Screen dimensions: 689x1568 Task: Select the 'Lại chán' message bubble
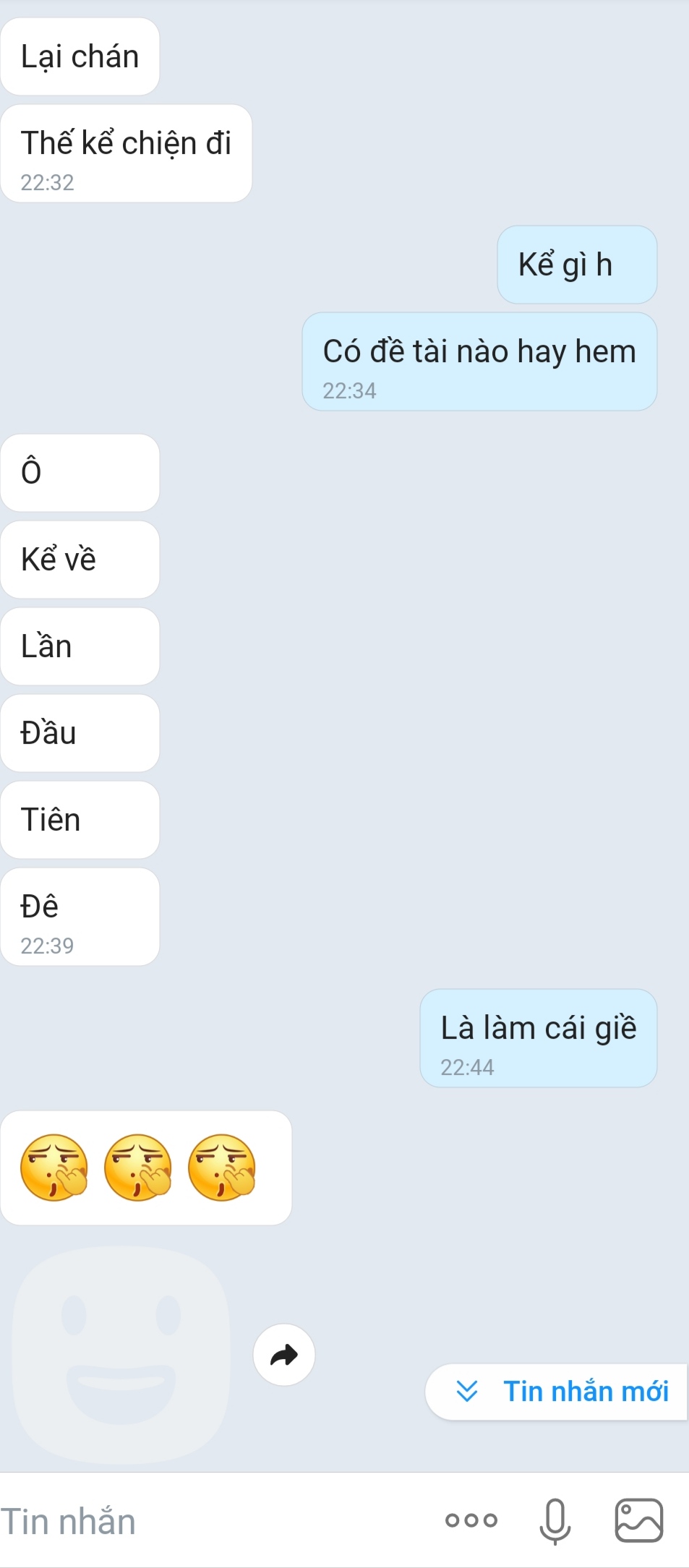click(x=80, y=56)
